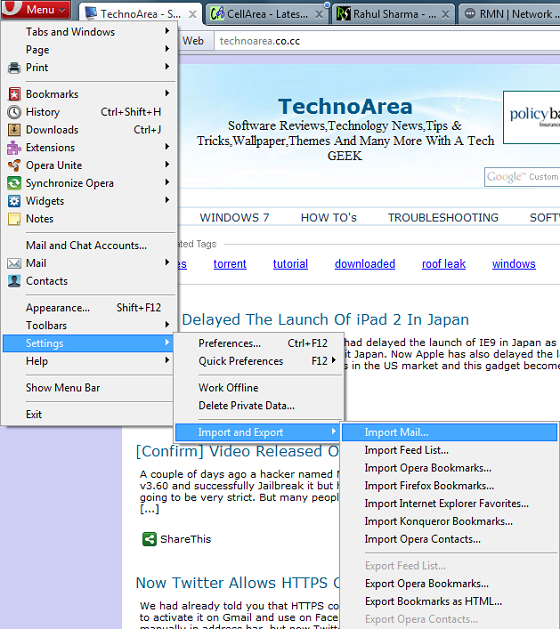The height and width of the screenshot is (629, 560).
Task: Toggle Work Offline option
Action: click(228, 388)
